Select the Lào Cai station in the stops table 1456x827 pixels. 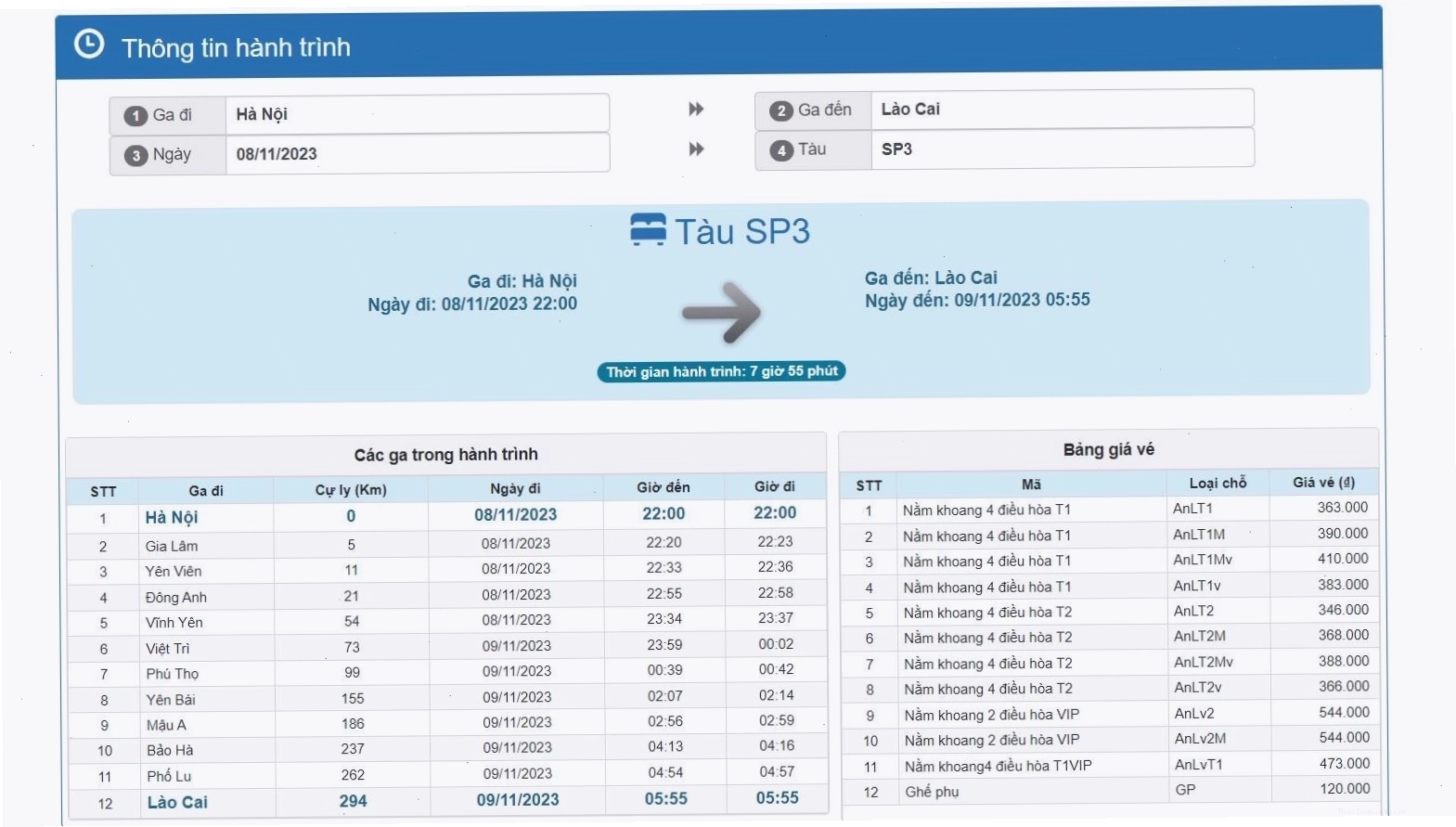pyautogui.click(x=177, y=802)
